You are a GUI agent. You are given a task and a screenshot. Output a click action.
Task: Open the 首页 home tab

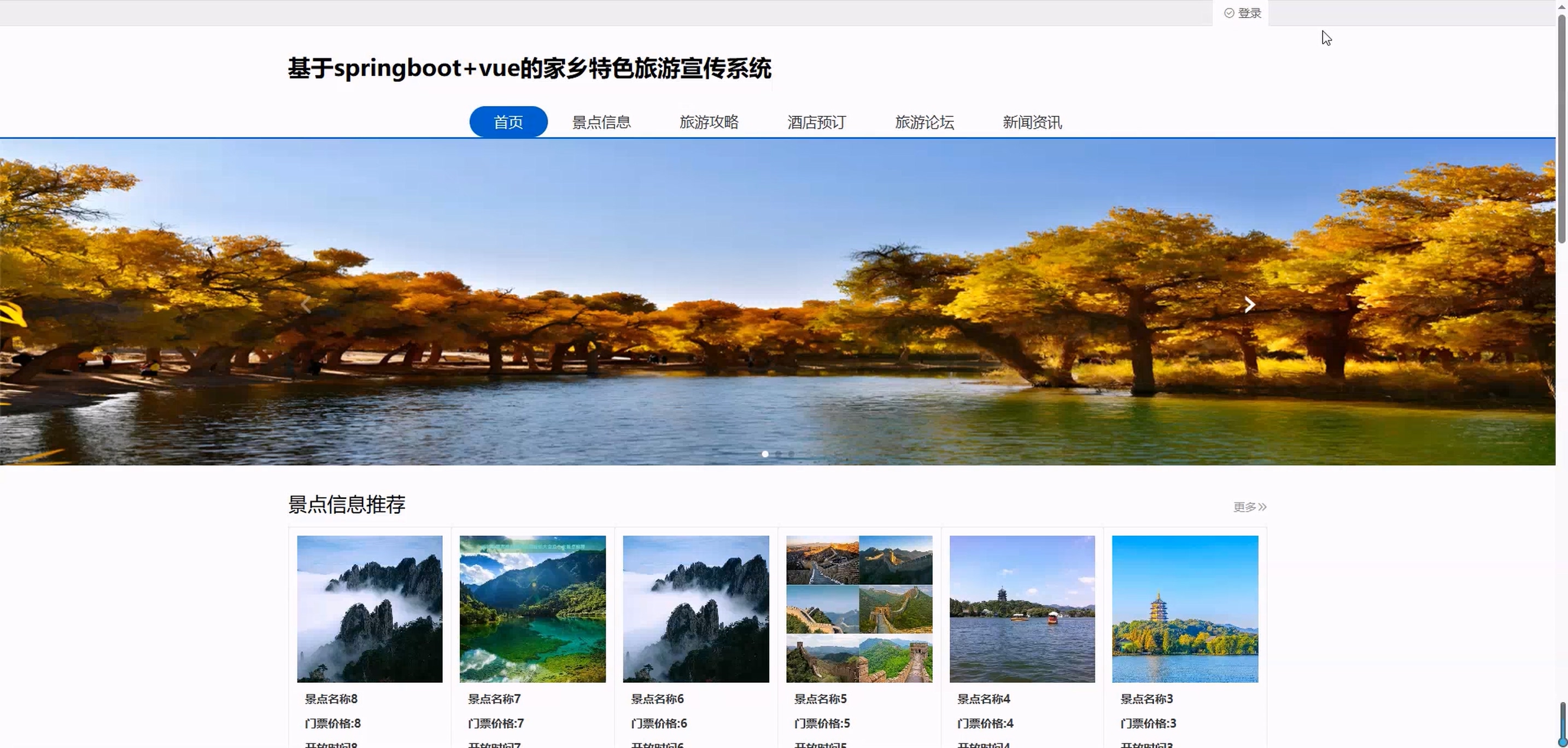click(x=508, y=122)
